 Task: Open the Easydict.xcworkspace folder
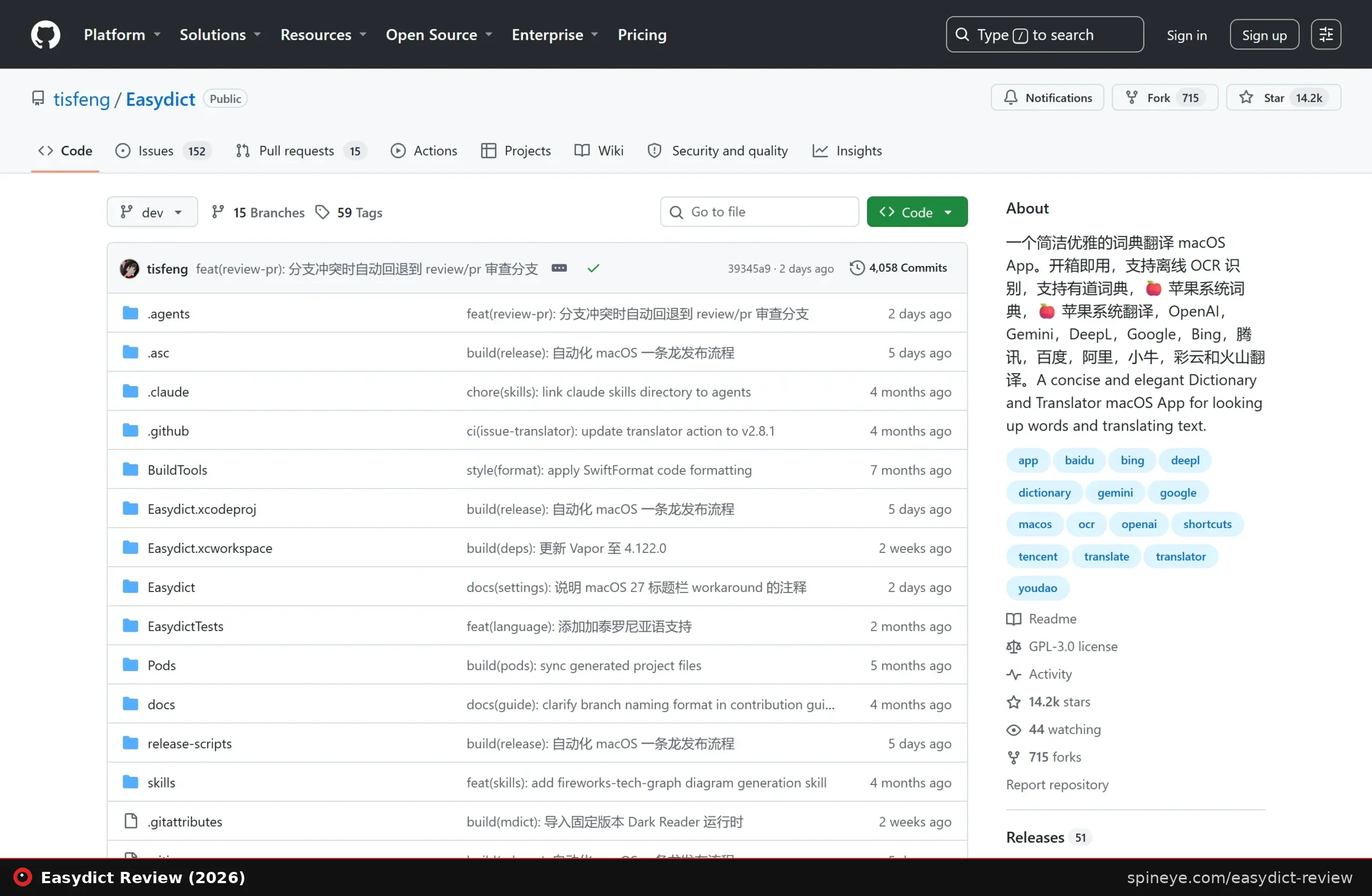(210, 548)
